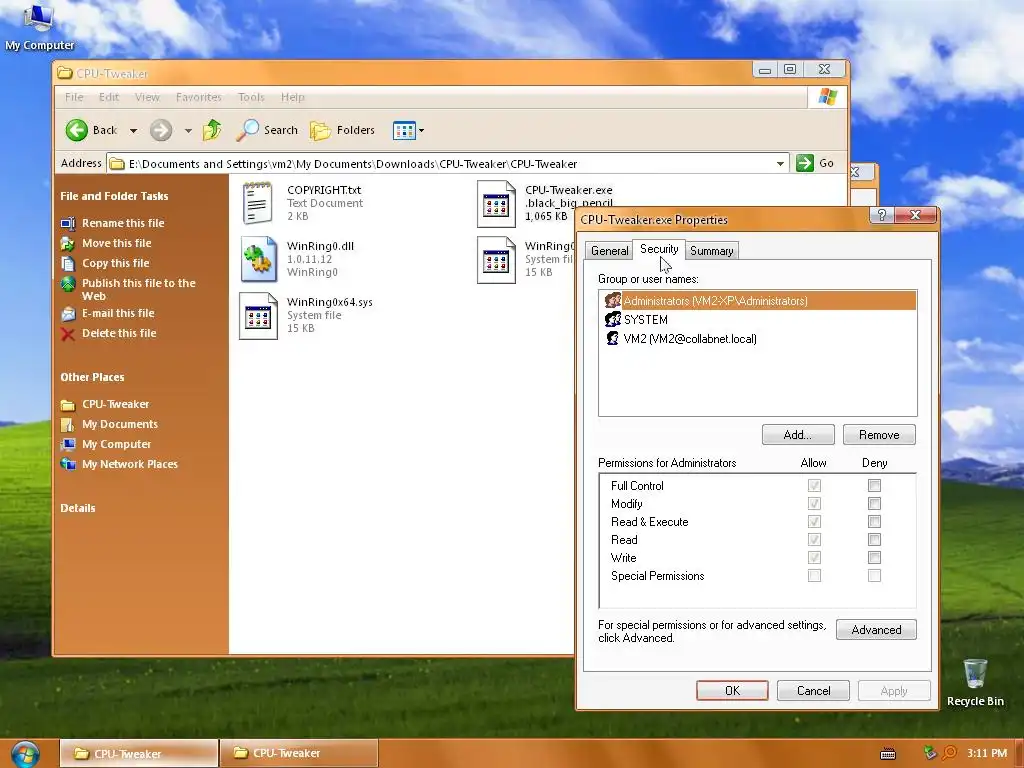Toggle Allow for Write
This screenshot has width=1024, height=768.
[x=814, y=557]
